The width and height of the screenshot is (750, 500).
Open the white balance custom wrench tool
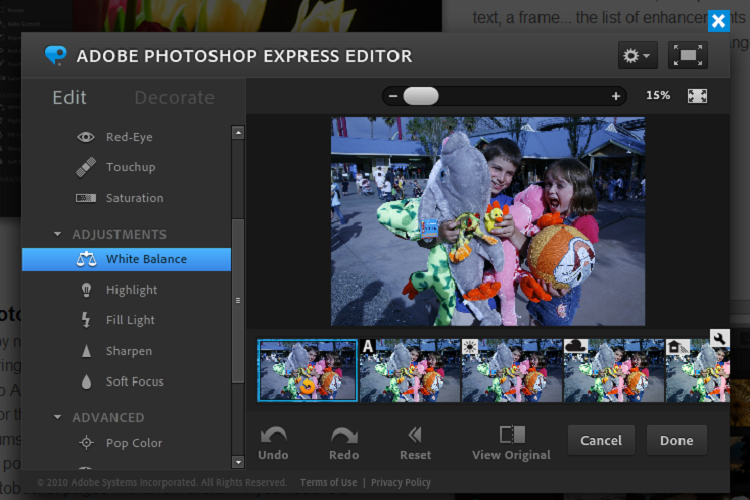click(x=719, y=338)
